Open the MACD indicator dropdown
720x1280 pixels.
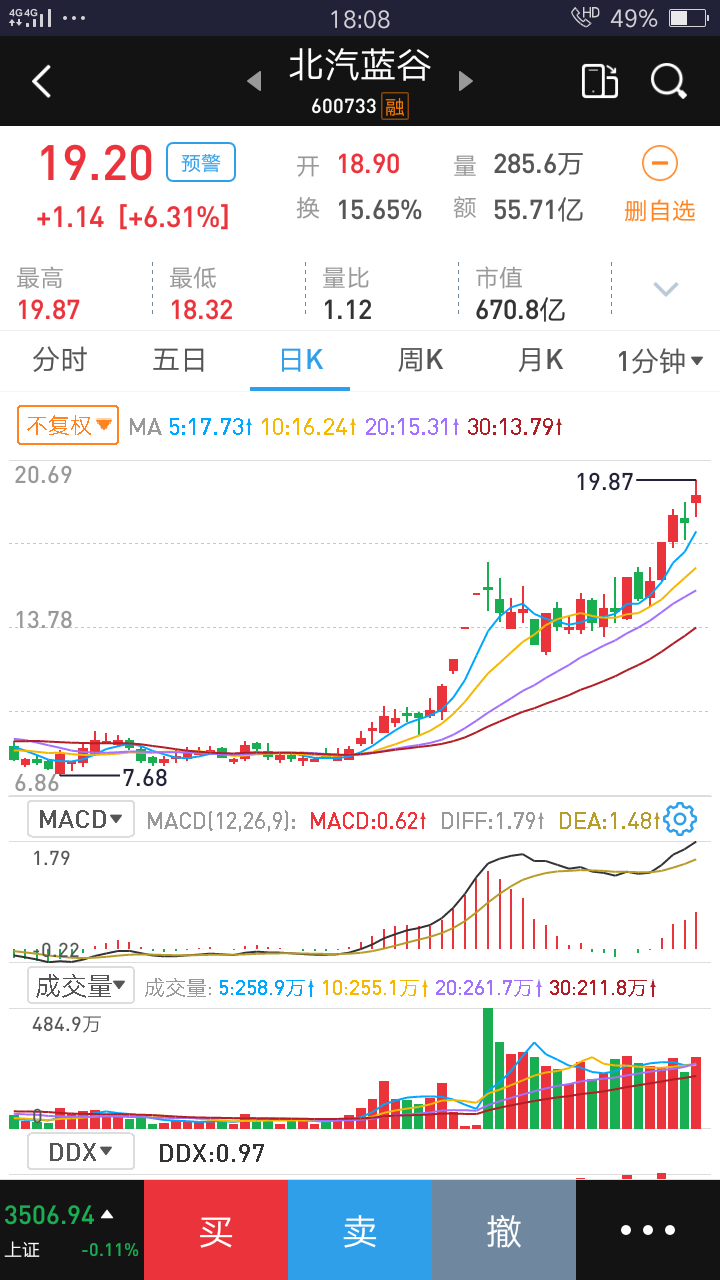[80, 820]
